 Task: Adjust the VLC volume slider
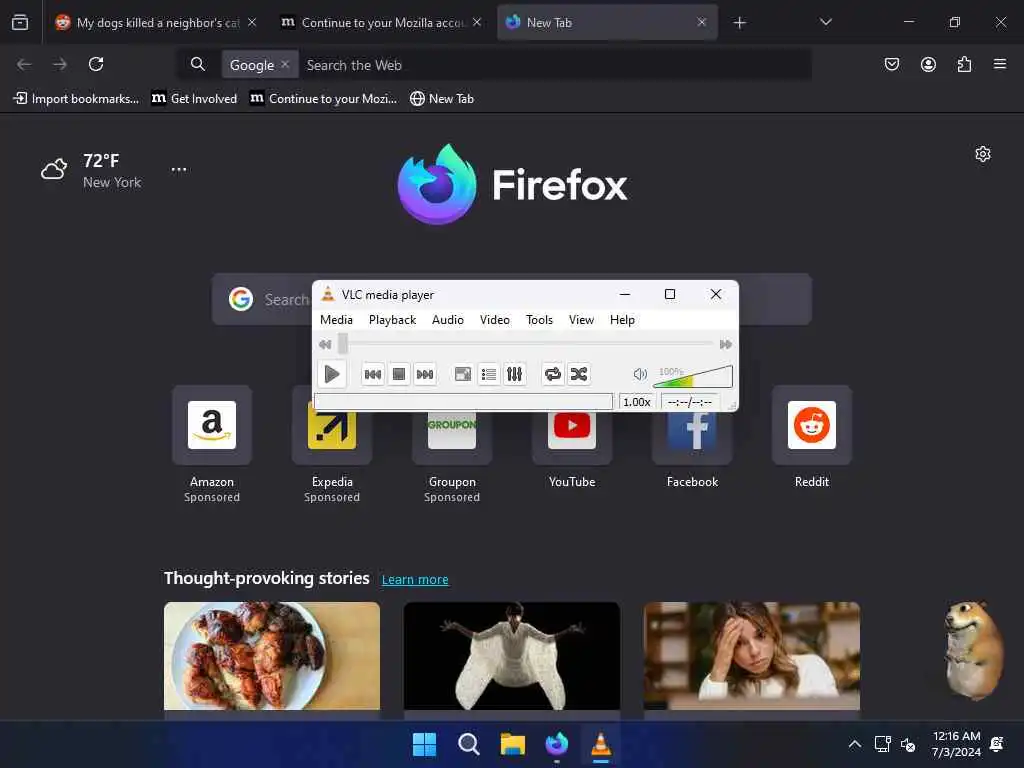pyautogui.click(x=693, y=376)
